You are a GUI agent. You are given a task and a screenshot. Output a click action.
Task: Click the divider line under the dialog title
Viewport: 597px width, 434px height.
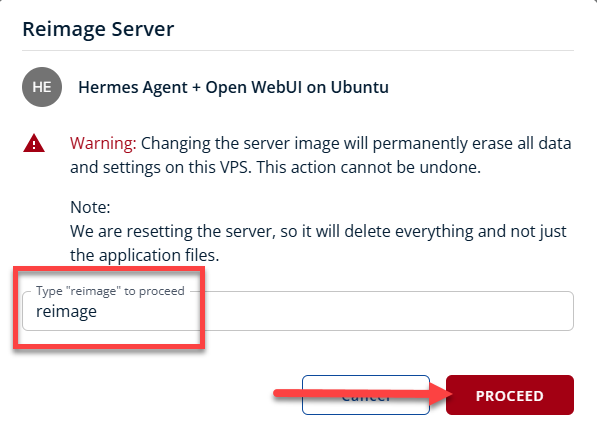pos(298,50)
